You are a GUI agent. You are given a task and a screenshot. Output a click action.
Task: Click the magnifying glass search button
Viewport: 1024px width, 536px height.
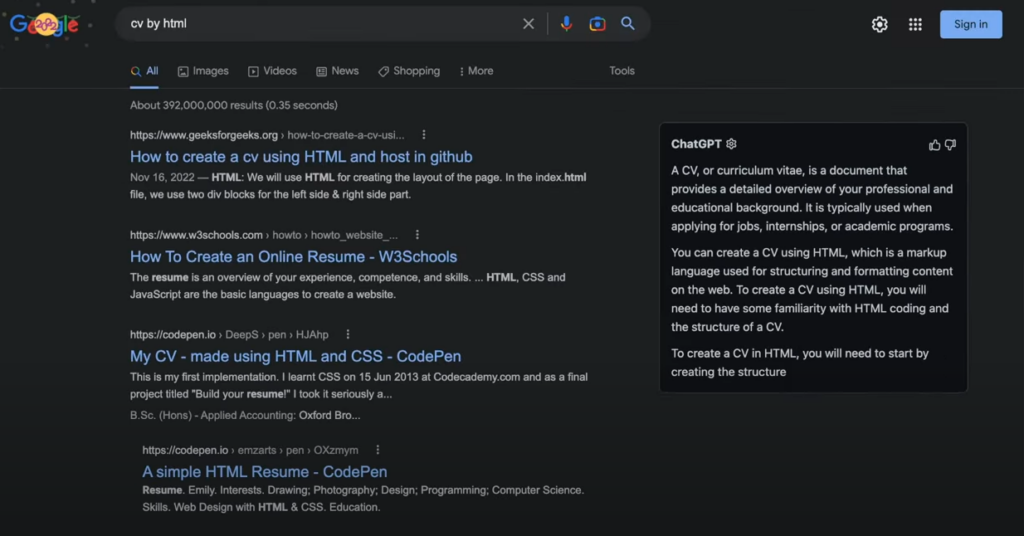(628, 24)
